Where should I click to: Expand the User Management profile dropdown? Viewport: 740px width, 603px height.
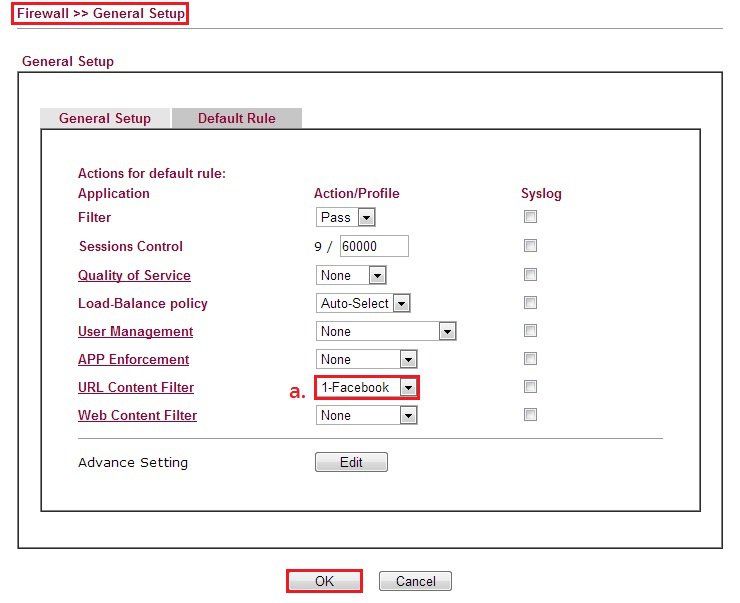point(386,331)
